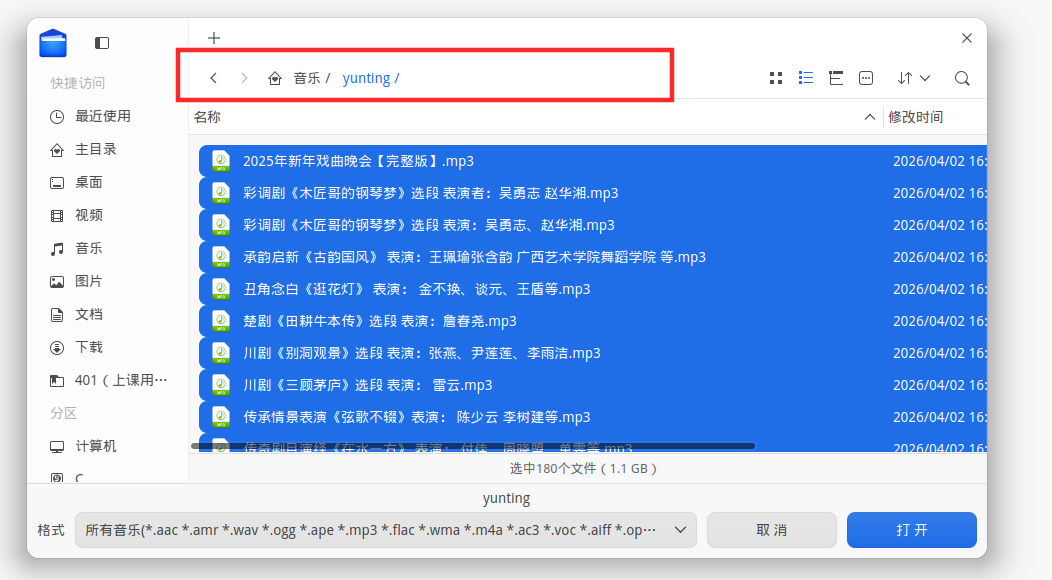Select 传承情景表演《弦歌不辍》 file

[x=592, y=417]
